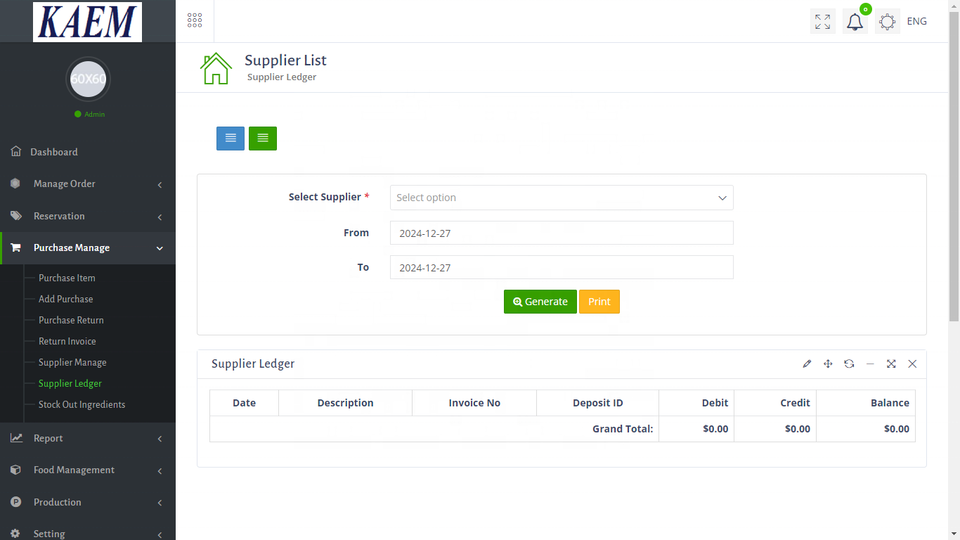Collapse the Supplier Ledger panel
This screenshot has height=540, width=960.
[870, 364]
